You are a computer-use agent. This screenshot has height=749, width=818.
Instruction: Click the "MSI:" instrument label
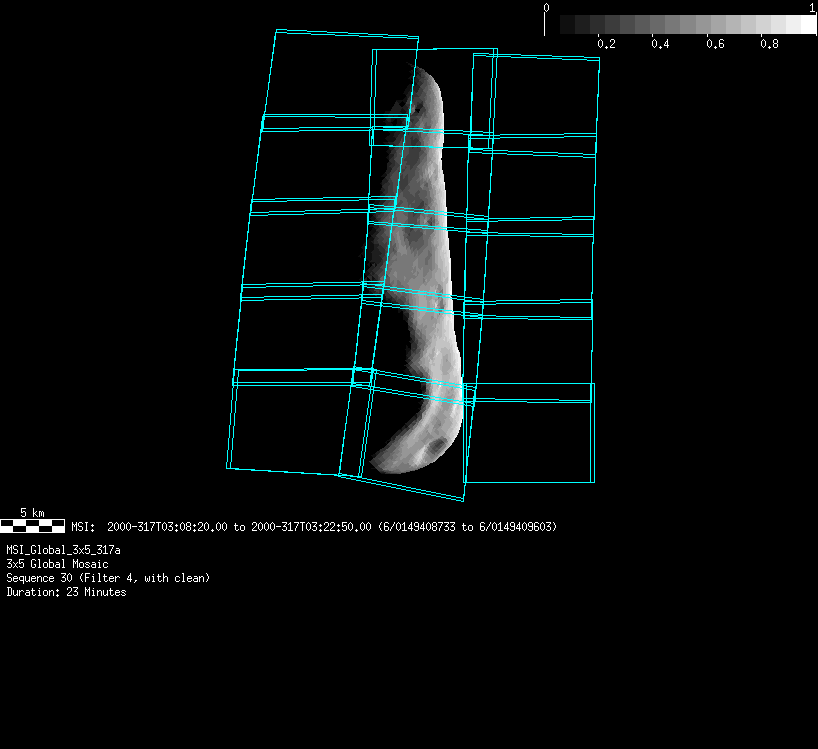[83, 527]
